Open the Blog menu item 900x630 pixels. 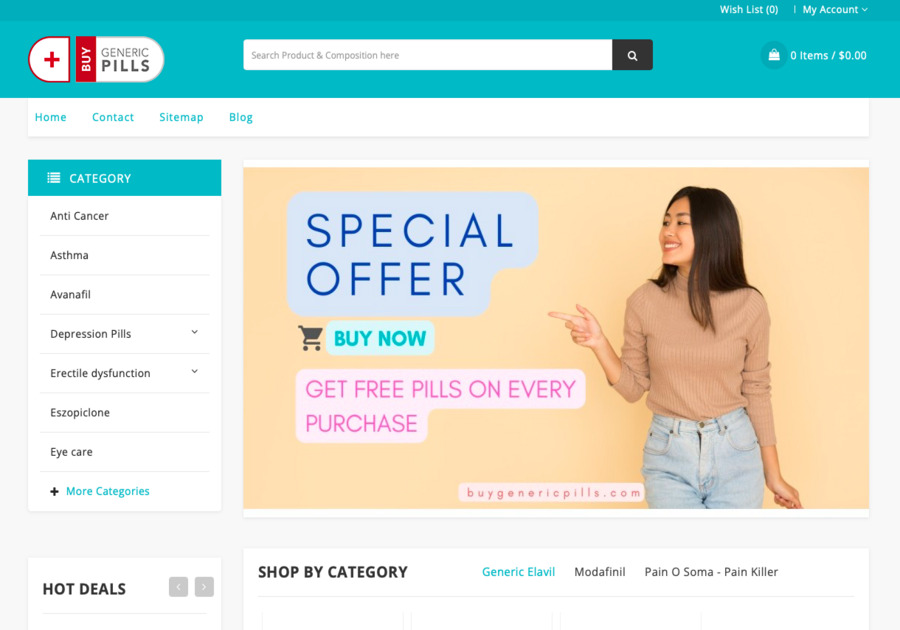click(x=240, y=117)
